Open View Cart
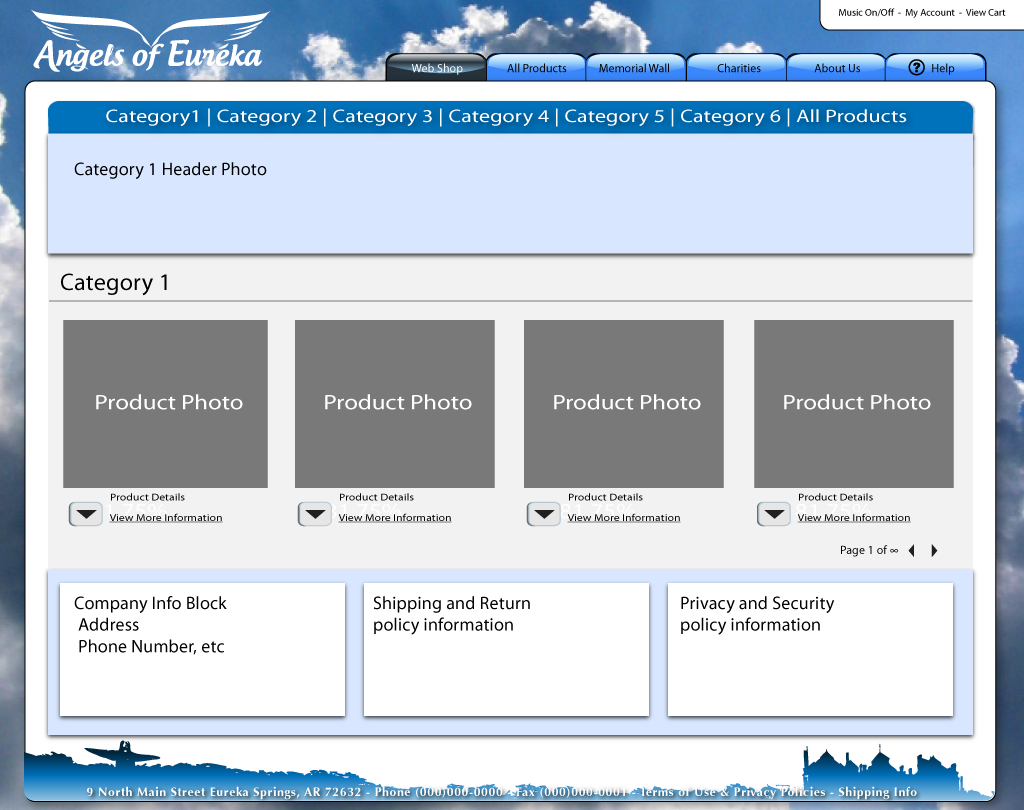 coord(984,12)
